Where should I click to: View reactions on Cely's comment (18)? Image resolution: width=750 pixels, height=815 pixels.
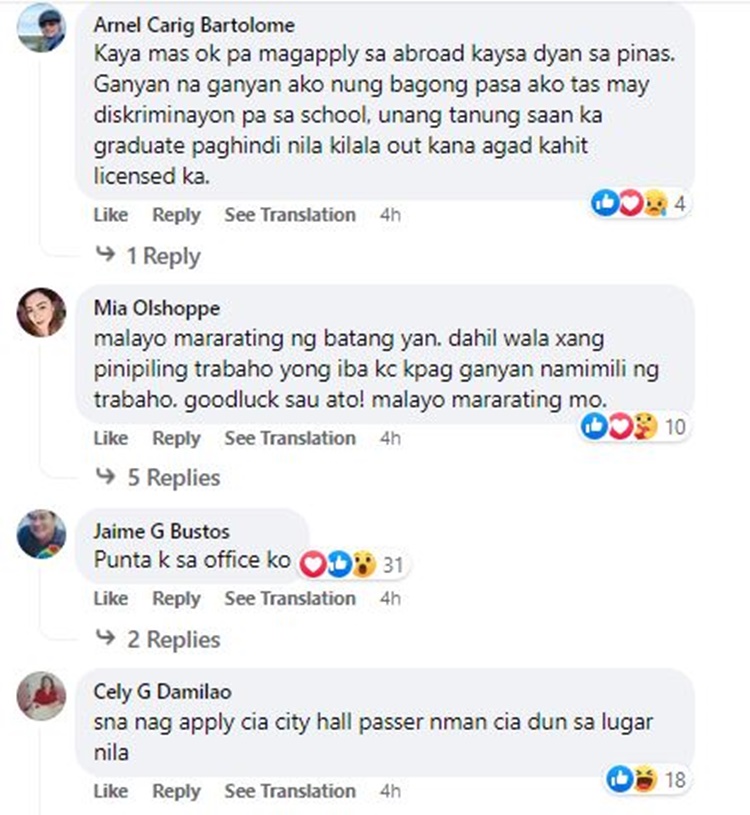click(x=647, y=779)
